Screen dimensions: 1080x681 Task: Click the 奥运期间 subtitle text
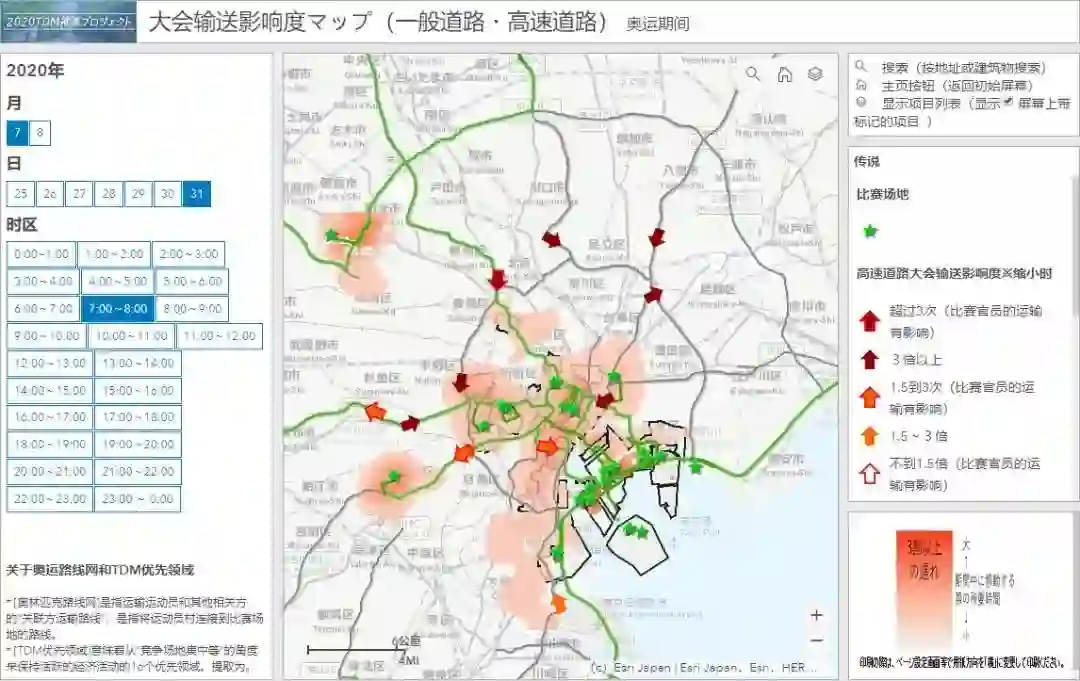pyautogui.click(x=658, y=24)
